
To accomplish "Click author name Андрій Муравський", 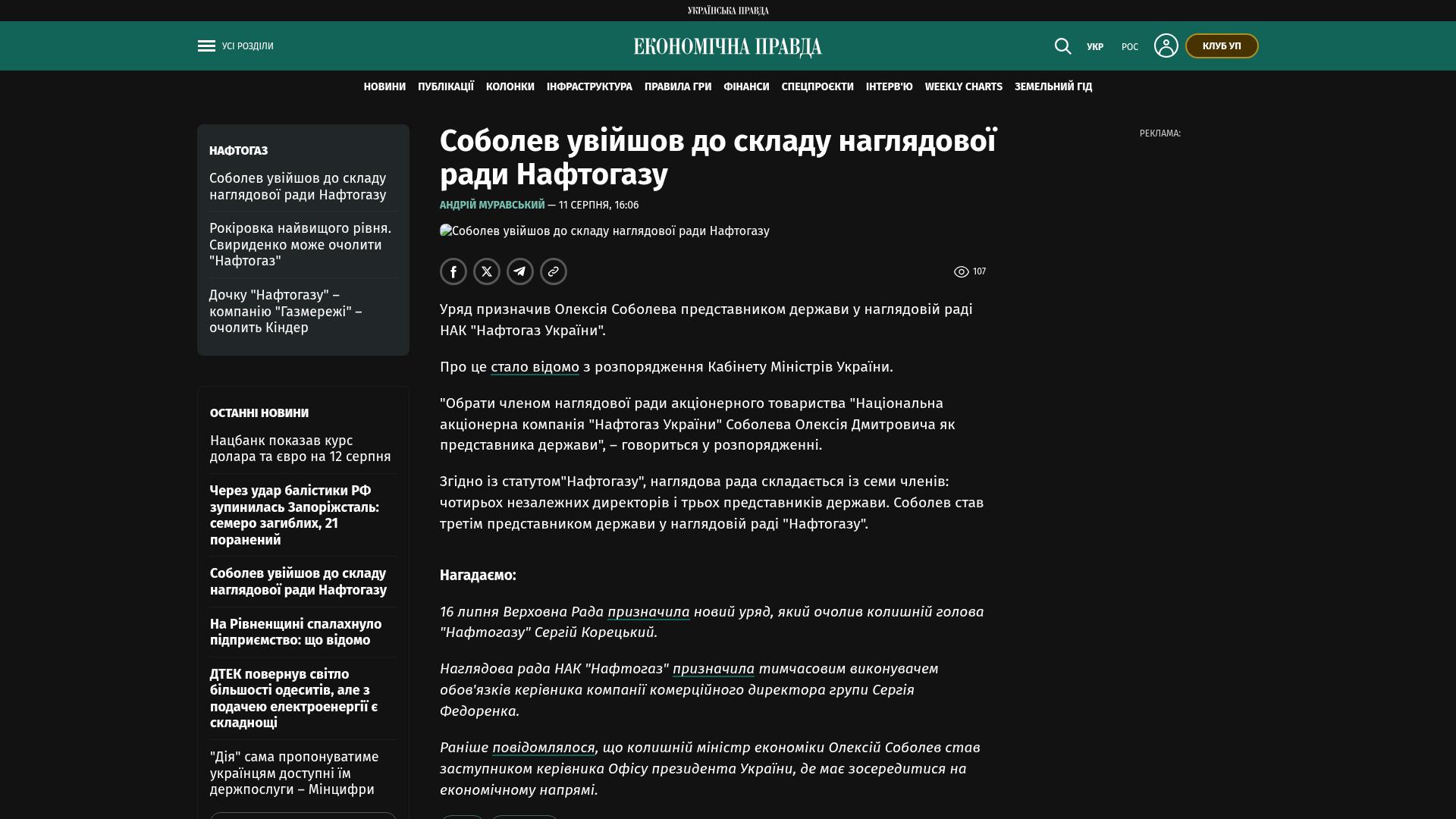I will click(x=492, y=206).
